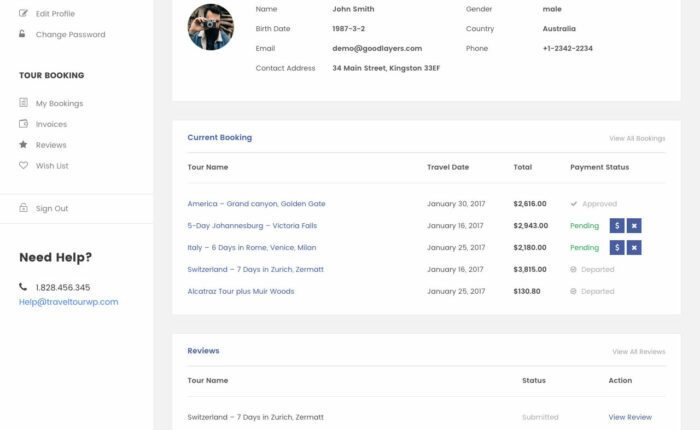Viewport: 700px width, 430px height.
Task: Open Alcatraz Tour plus Muir Woods link
Action: click(240, 291)
